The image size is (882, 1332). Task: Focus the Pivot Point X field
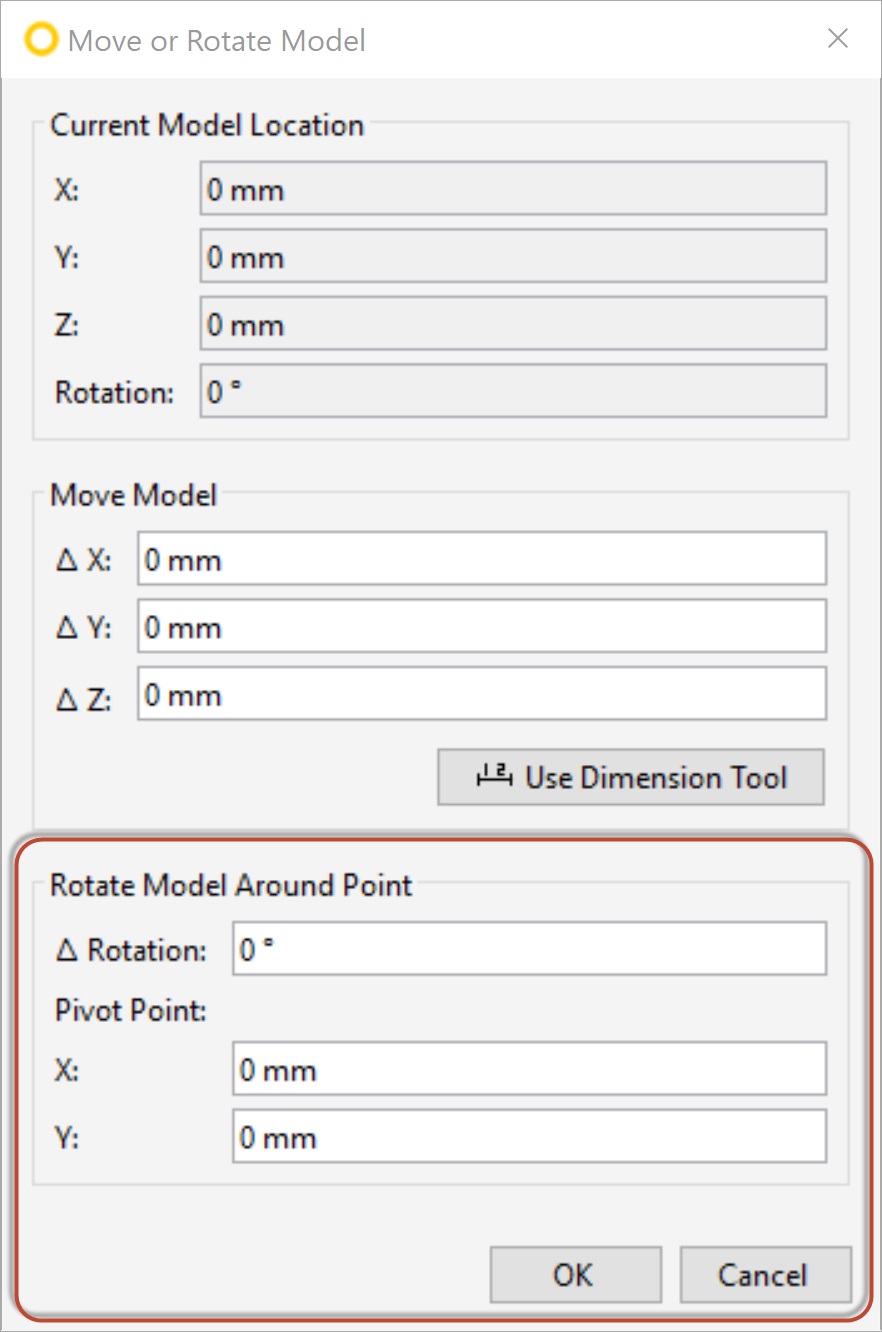coord(529,1069)
